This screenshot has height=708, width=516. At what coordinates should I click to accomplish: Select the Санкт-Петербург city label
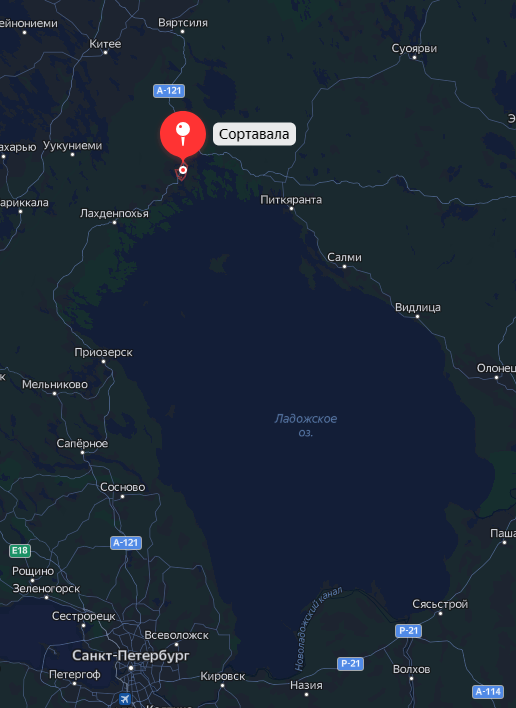tap(130, 655)
